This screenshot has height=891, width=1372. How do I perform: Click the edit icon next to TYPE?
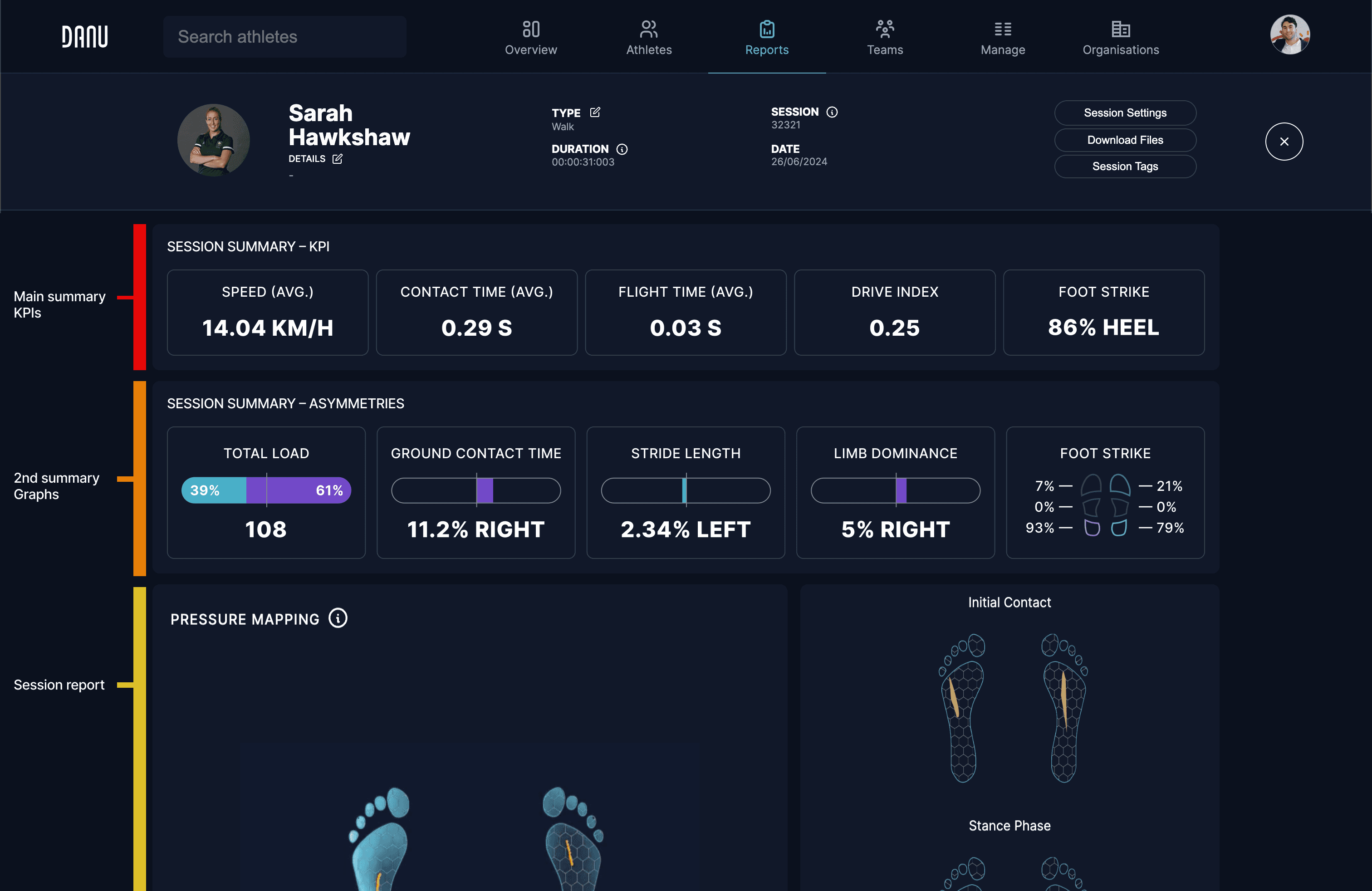tap(595, 113)
